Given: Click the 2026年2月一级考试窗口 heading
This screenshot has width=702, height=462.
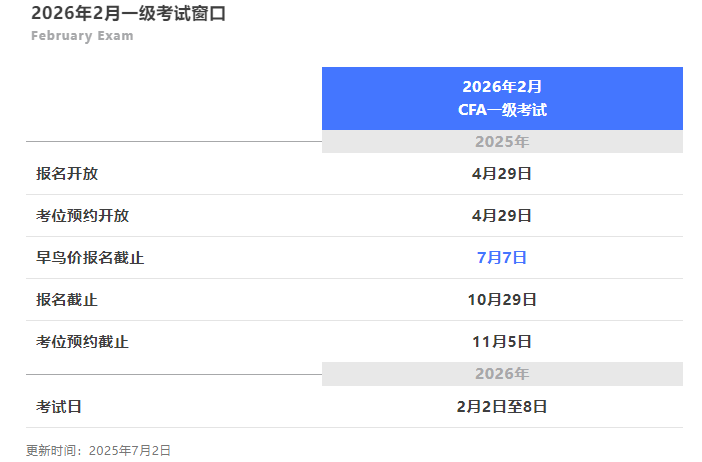Looking at the screenshot, I should pyautogui.click(x=128, y=13).
